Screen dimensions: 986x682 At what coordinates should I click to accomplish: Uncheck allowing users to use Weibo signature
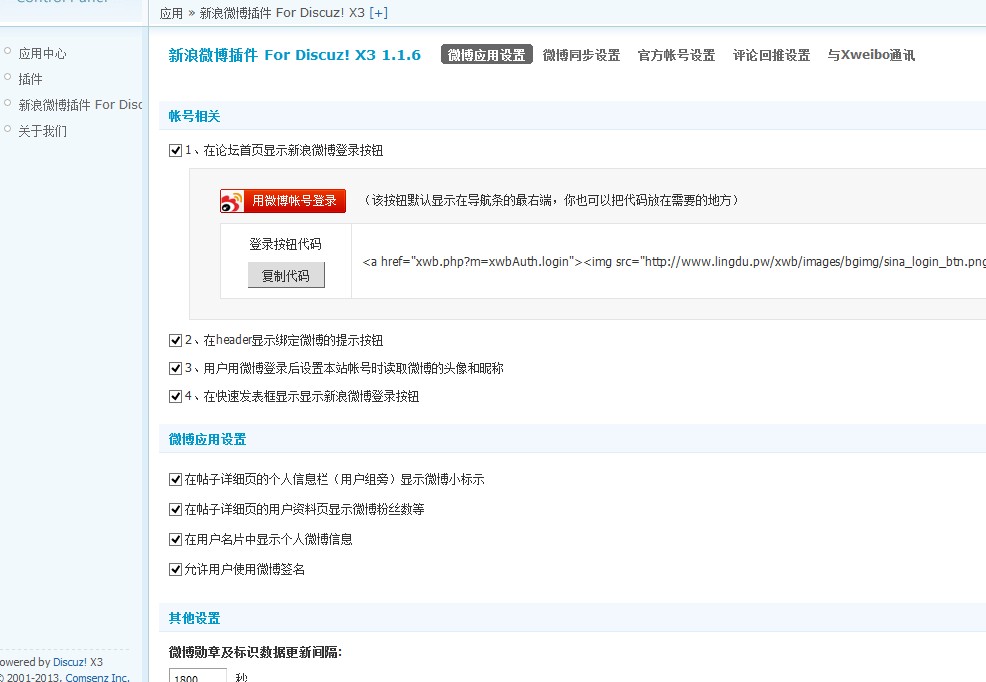[175, 569]
